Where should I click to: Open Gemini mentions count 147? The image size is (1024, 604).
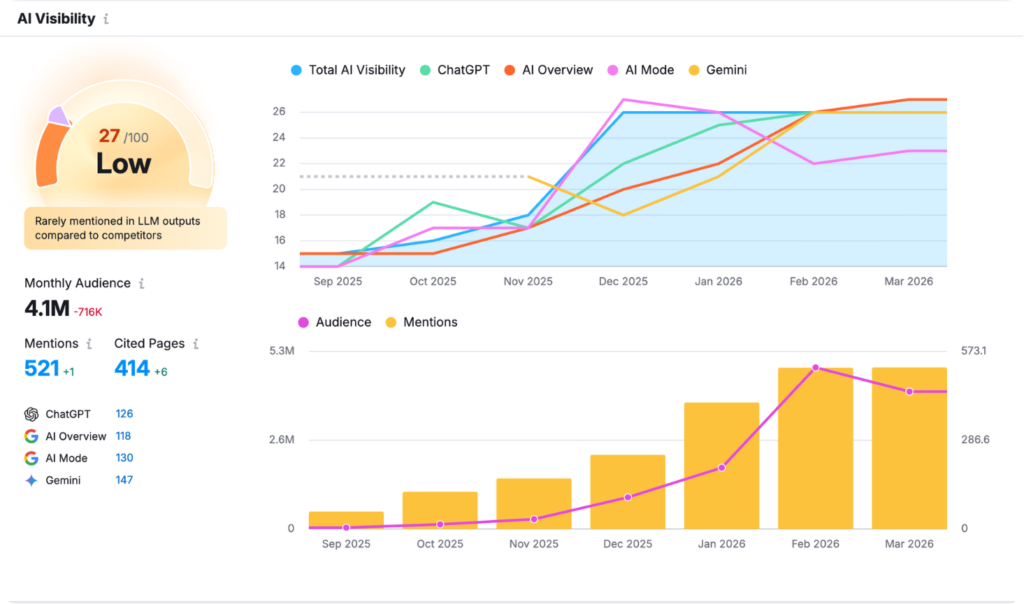124,480
